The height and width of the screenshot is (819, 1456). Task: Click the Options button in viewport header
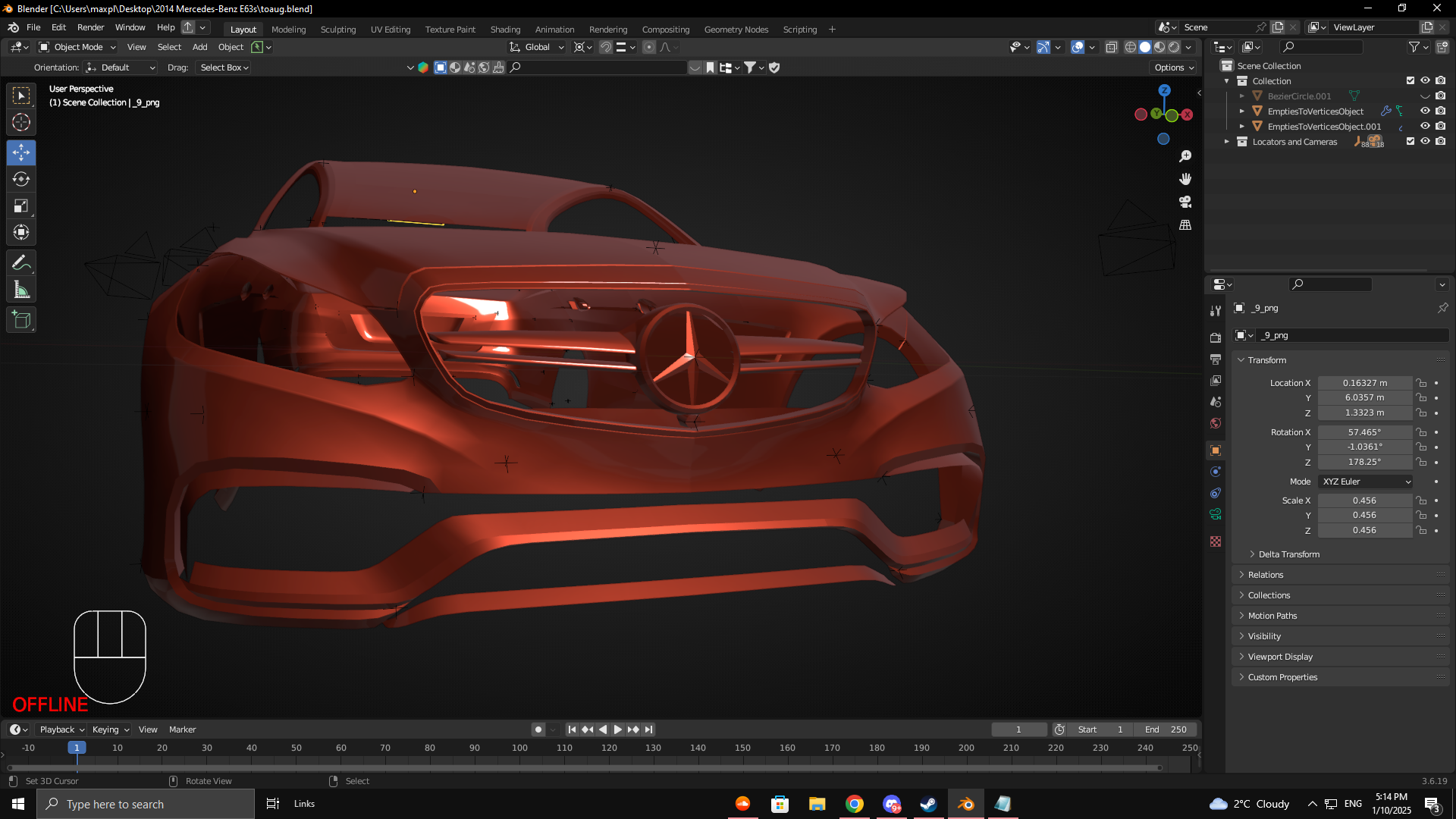1174,67
